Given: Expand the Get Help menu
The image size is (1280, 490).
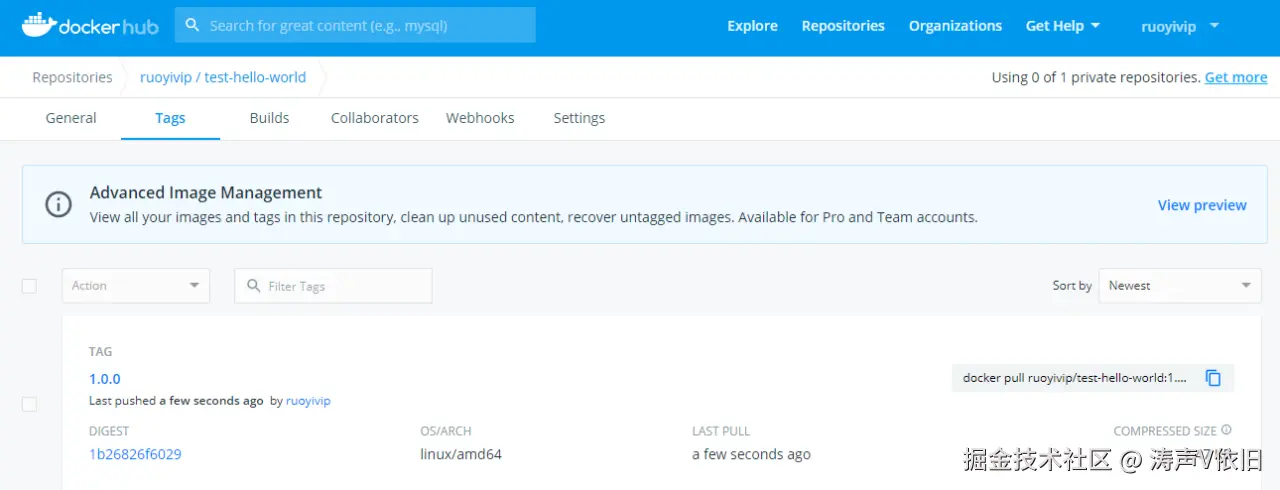Looking at the screenshot, I should [x=1063, y=26].
